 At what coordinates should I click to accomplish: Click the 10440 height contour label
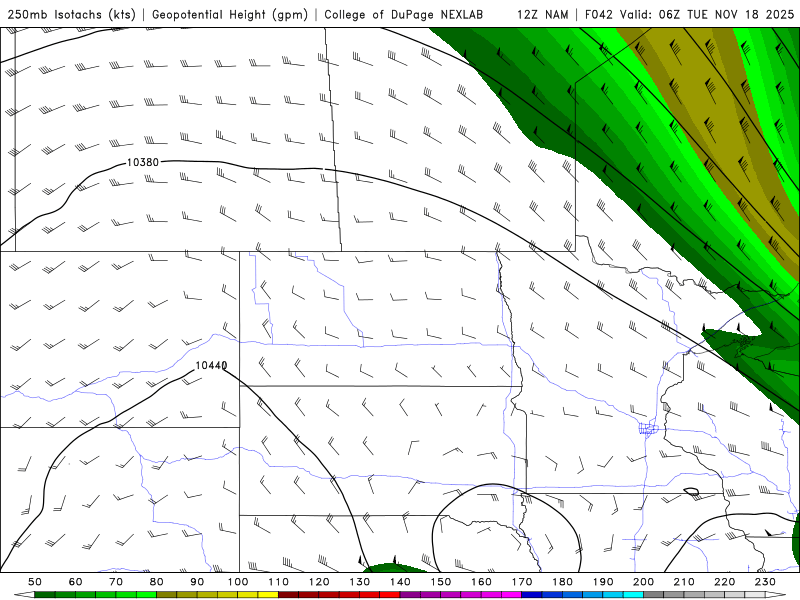pyautogui.click(x=211, y=365)
